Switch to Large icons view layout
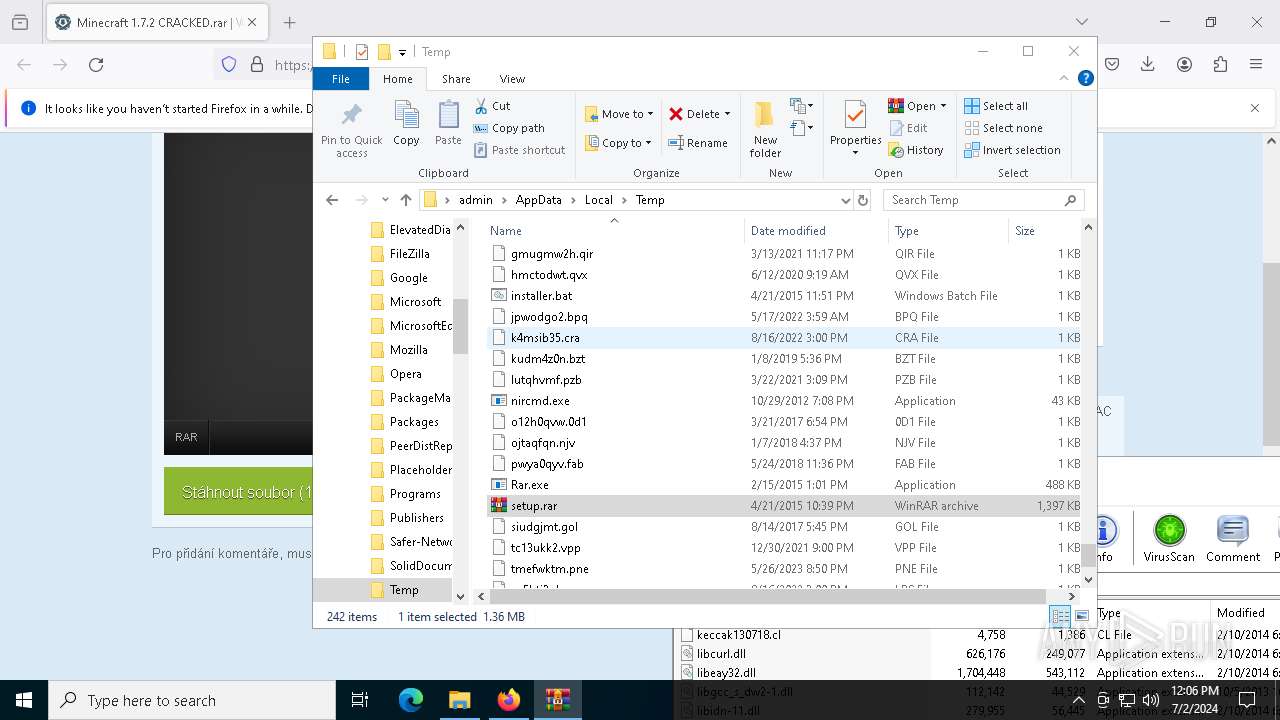The width and height of the screenshot is (1280, 720). [x=1081, y=617]
